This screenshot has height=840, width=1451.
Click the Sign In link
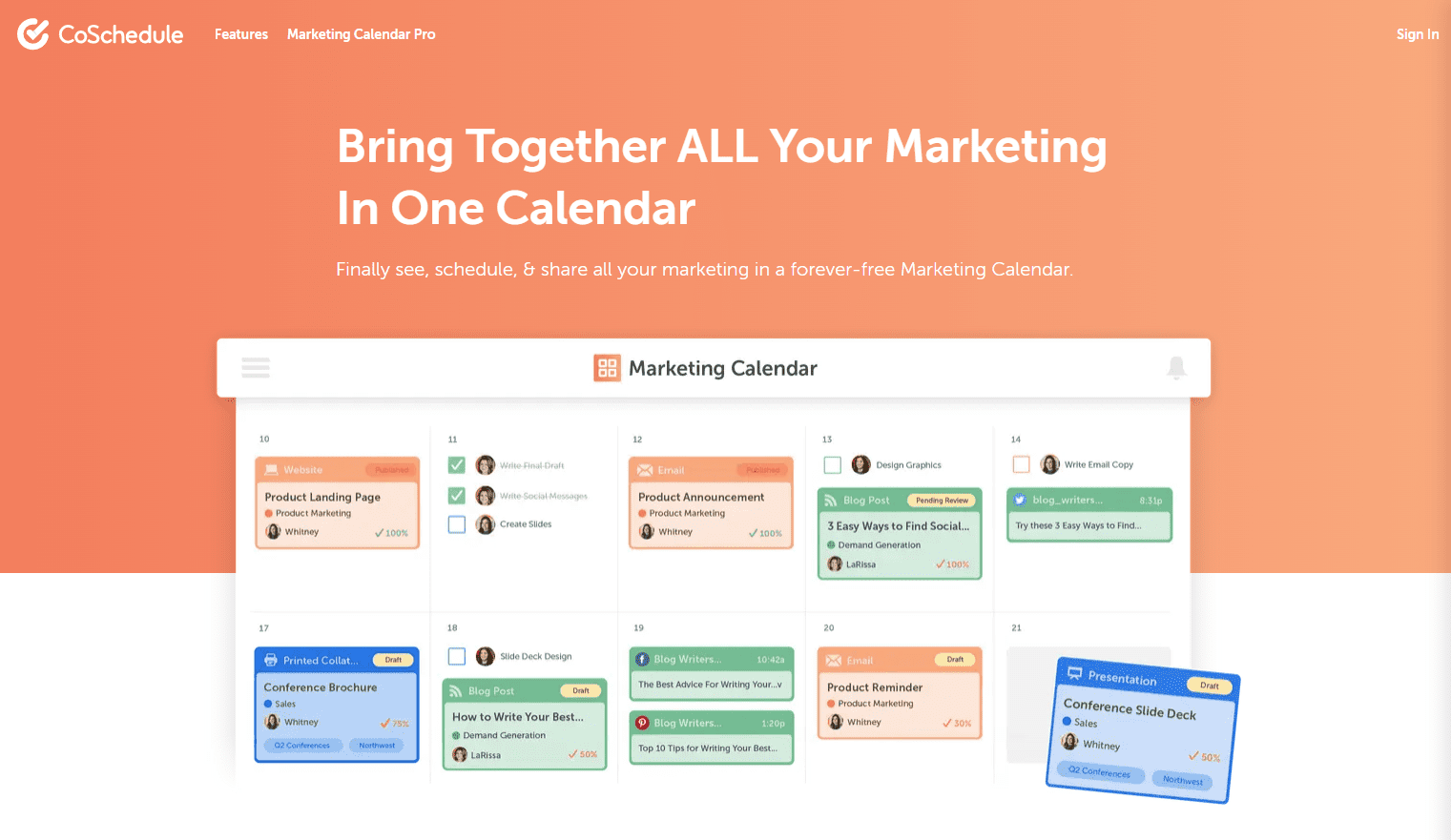[x=1418, y=34]
